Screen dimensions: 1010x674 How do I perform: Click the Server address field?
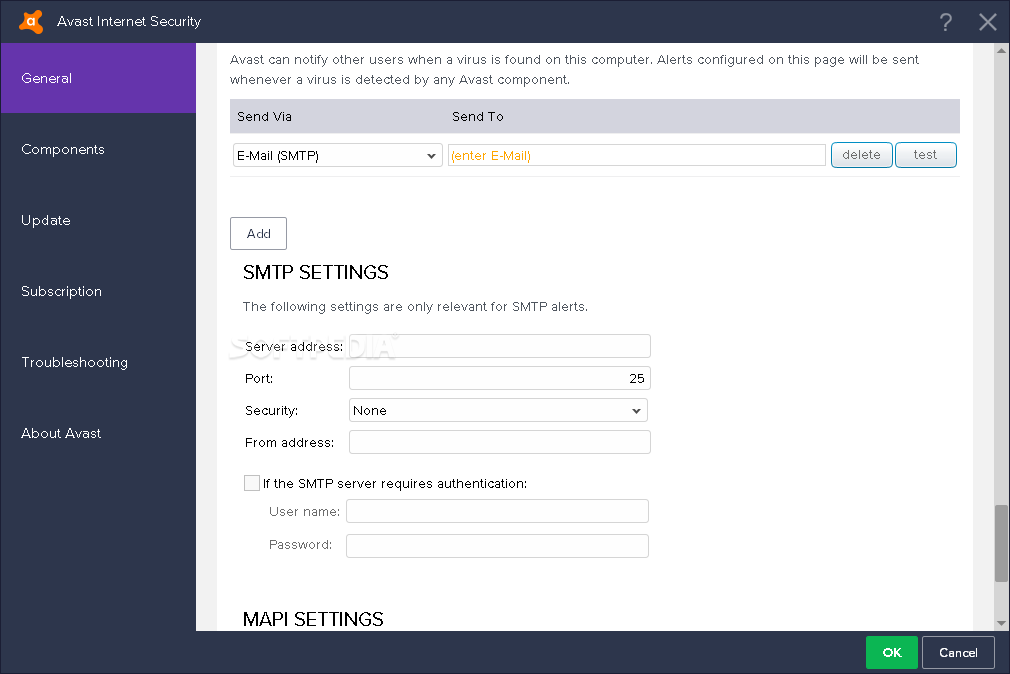[500, 346]
